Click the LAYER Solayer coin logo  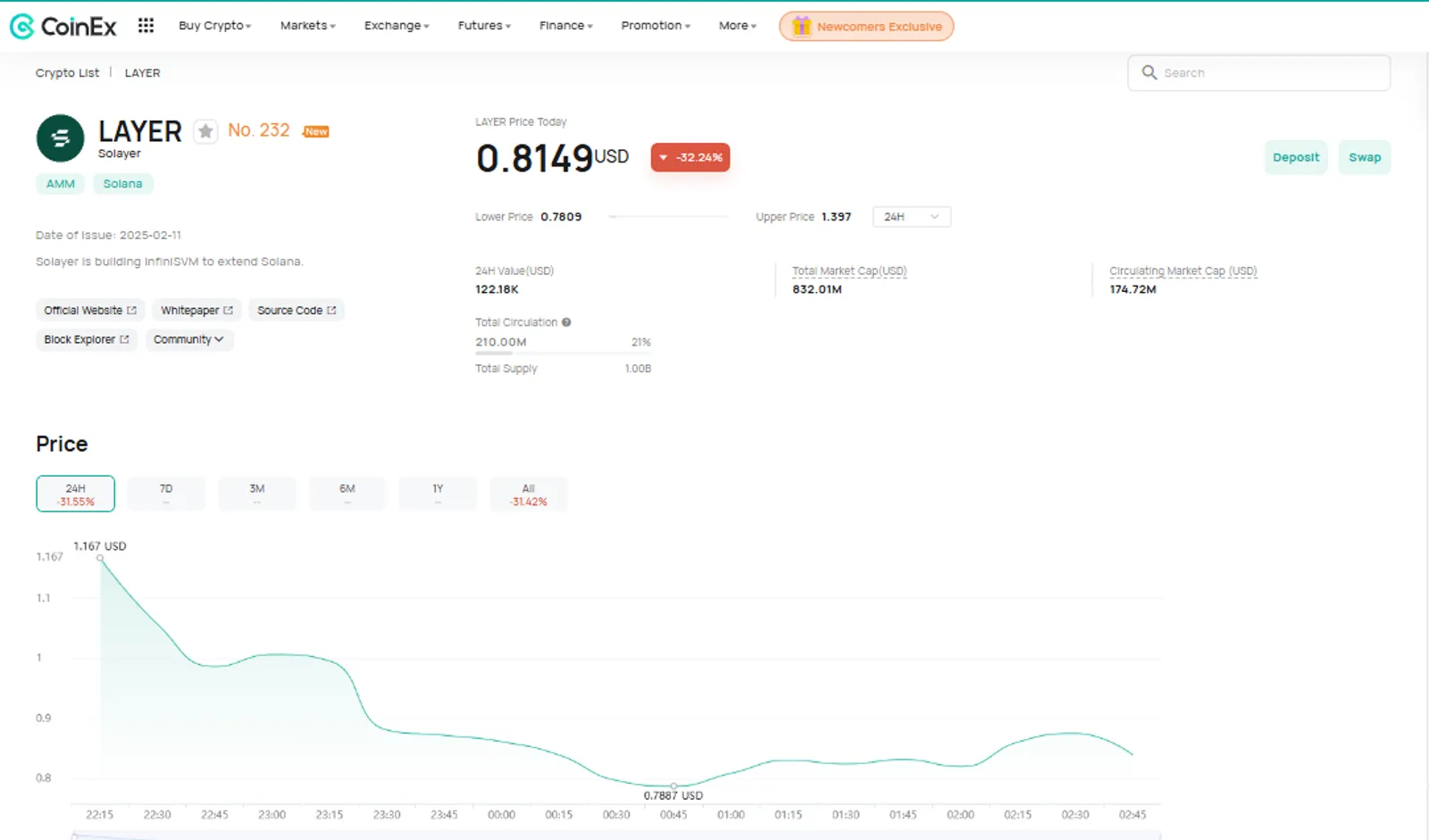point(60,138)
